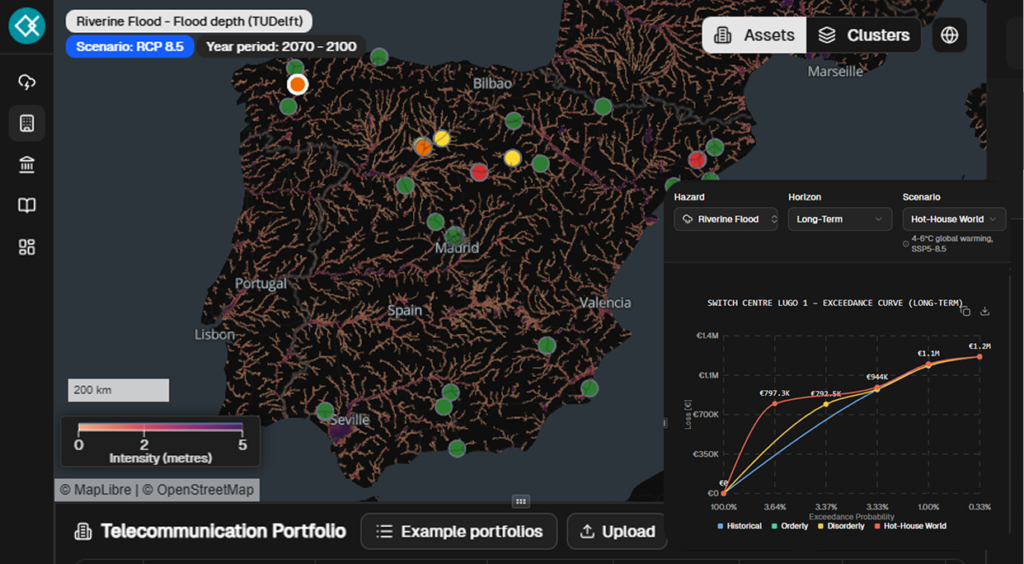Click the Portugal country label on map

coord(261,283)
